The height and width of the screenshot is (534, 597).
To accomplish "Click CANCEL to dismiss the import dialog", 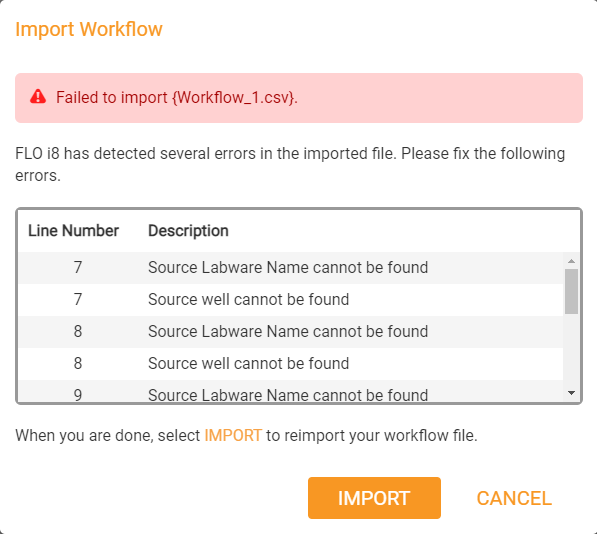I will point(514,498).
